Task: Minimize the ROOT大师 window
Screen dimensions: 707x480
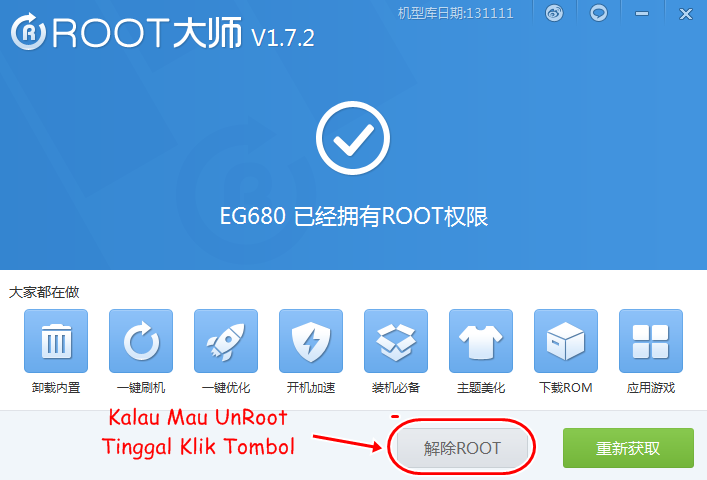Action: click(x=642, y=14)
